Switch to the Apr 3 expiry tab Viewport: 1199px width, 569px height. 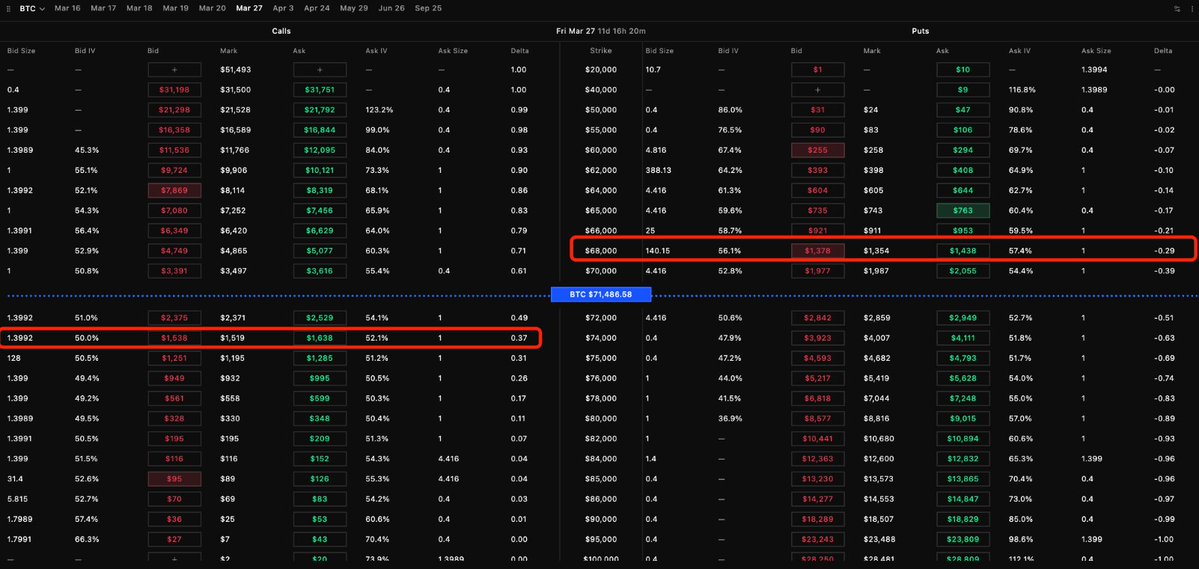[283, 8]
